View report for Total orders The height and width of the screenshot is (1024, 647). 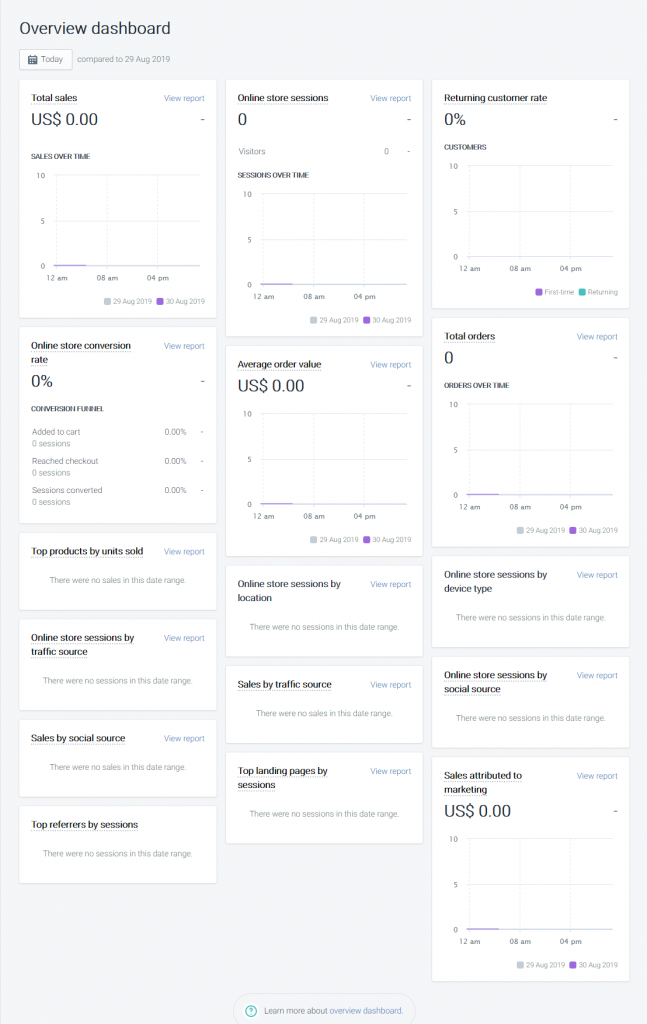point(597,337)
